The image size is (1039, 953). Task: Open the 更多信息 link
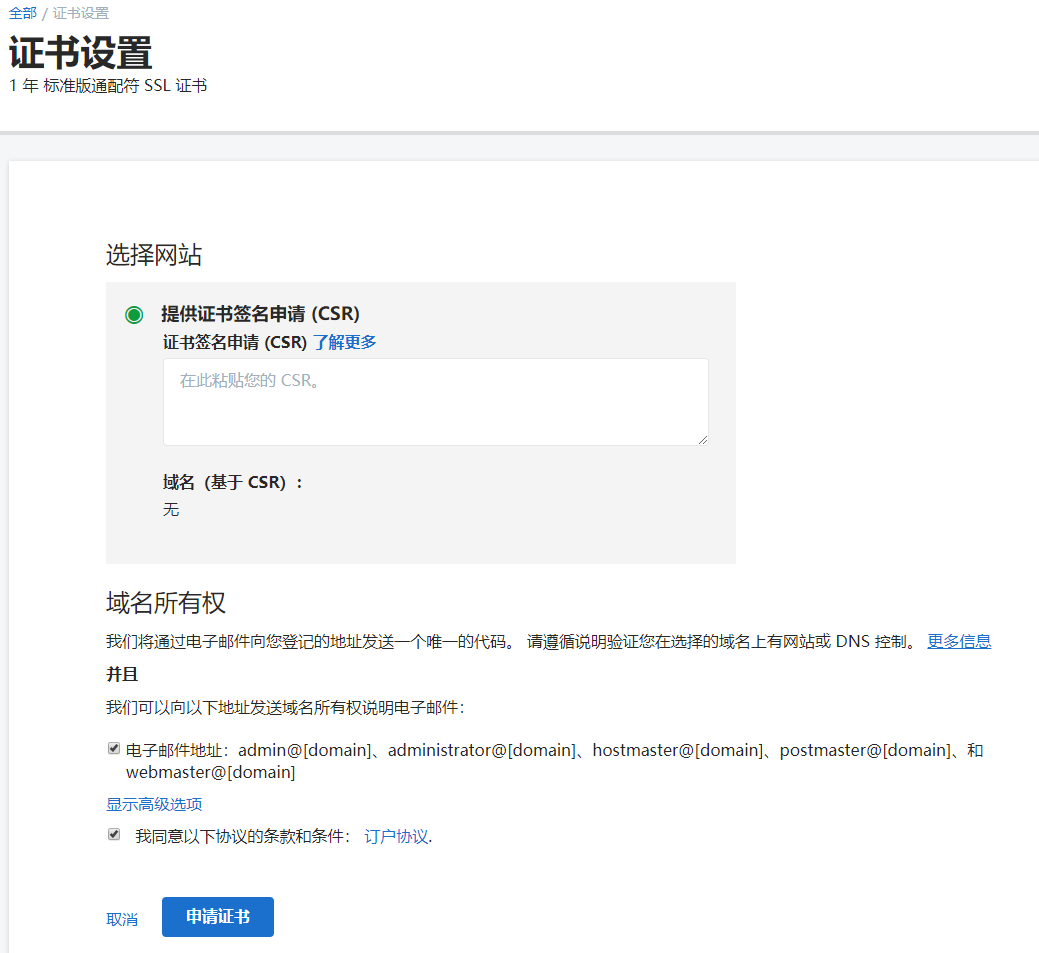[958, 641]
